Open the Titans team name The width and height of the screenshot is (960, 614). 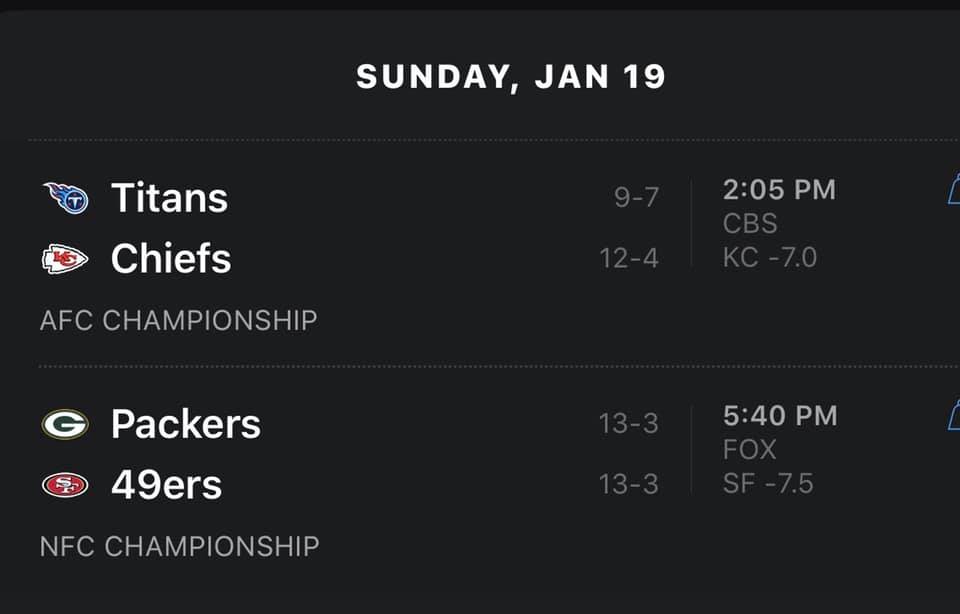coord(170,198)
